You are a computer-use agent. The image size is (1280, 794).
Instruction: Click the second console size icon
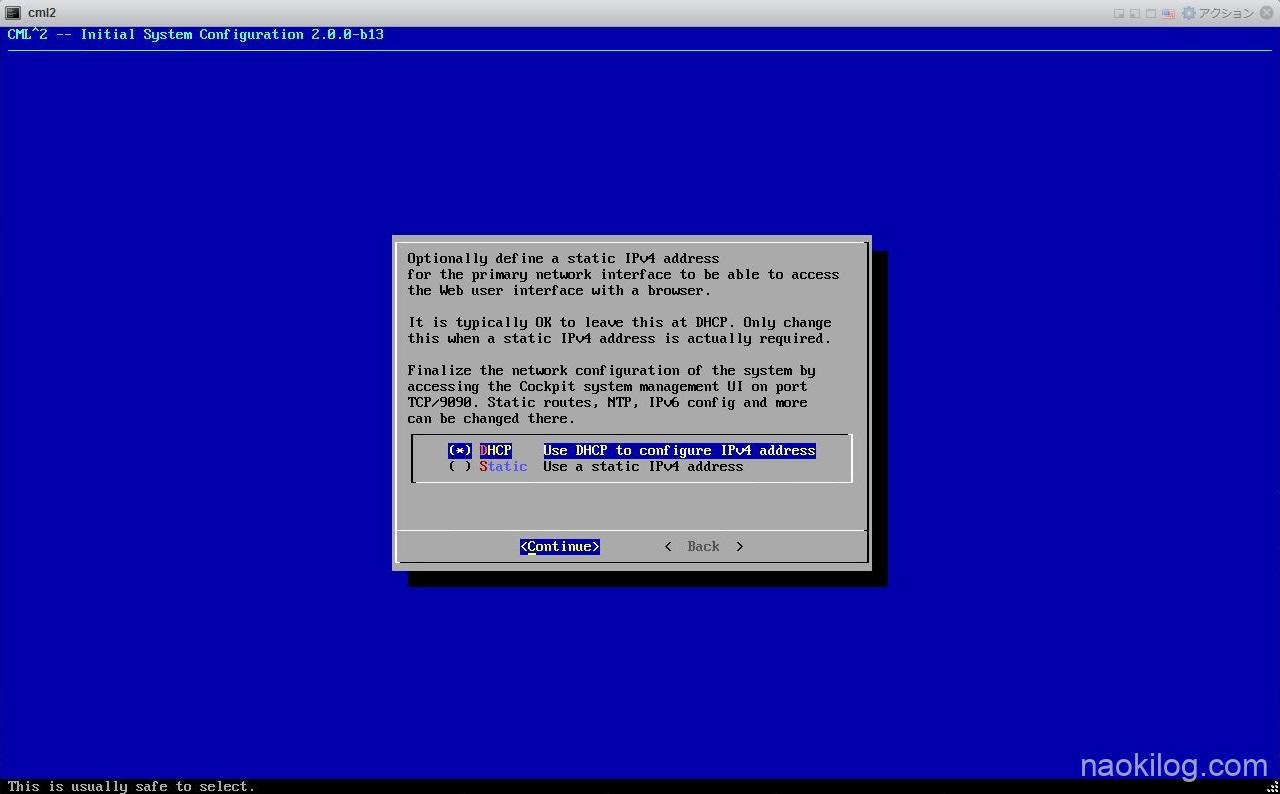1135,13
